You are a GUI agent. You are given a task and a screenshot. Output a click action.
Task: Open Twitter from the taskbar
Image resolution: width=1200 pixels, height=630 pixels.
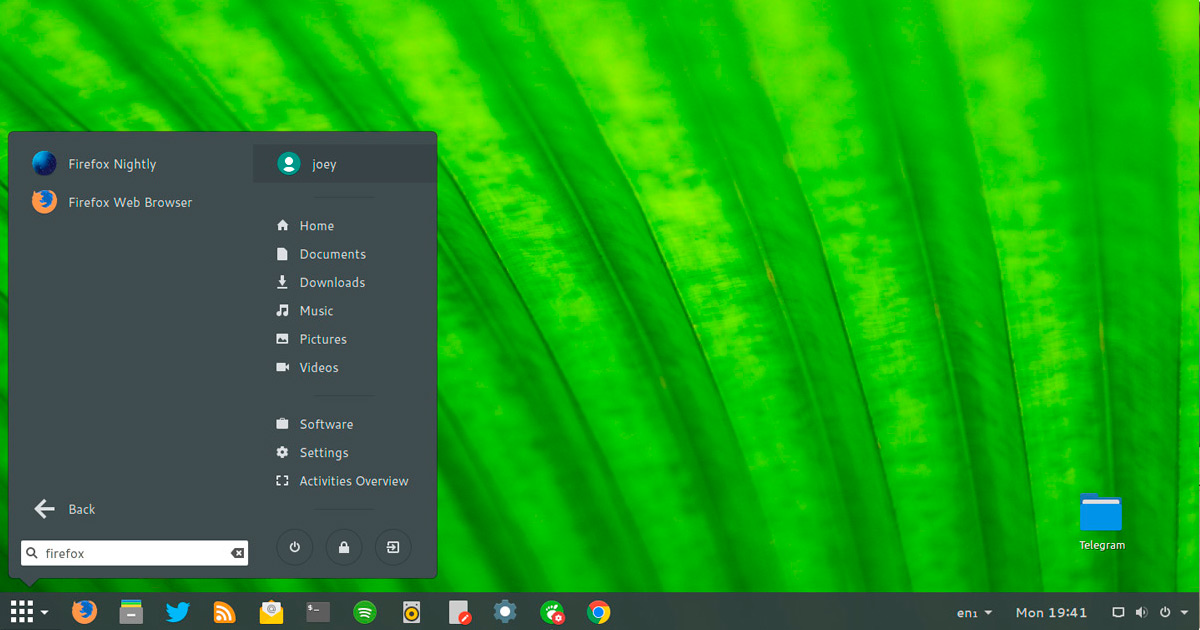[x=177, y=611]
